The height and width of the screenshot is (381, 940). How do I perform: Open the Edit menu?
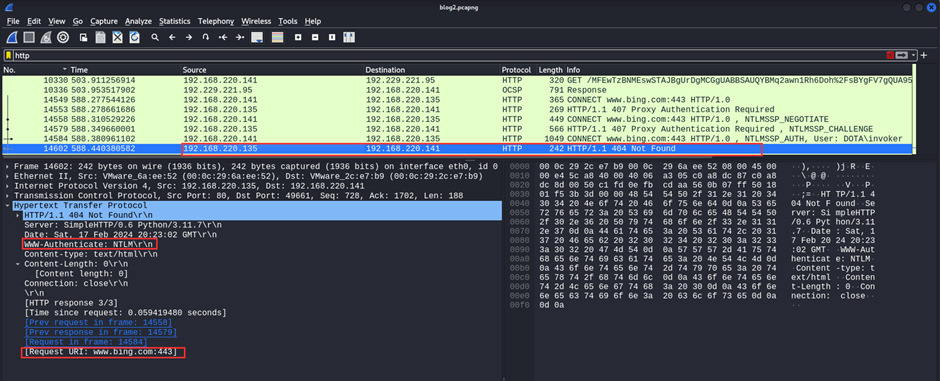click(34, 21)
